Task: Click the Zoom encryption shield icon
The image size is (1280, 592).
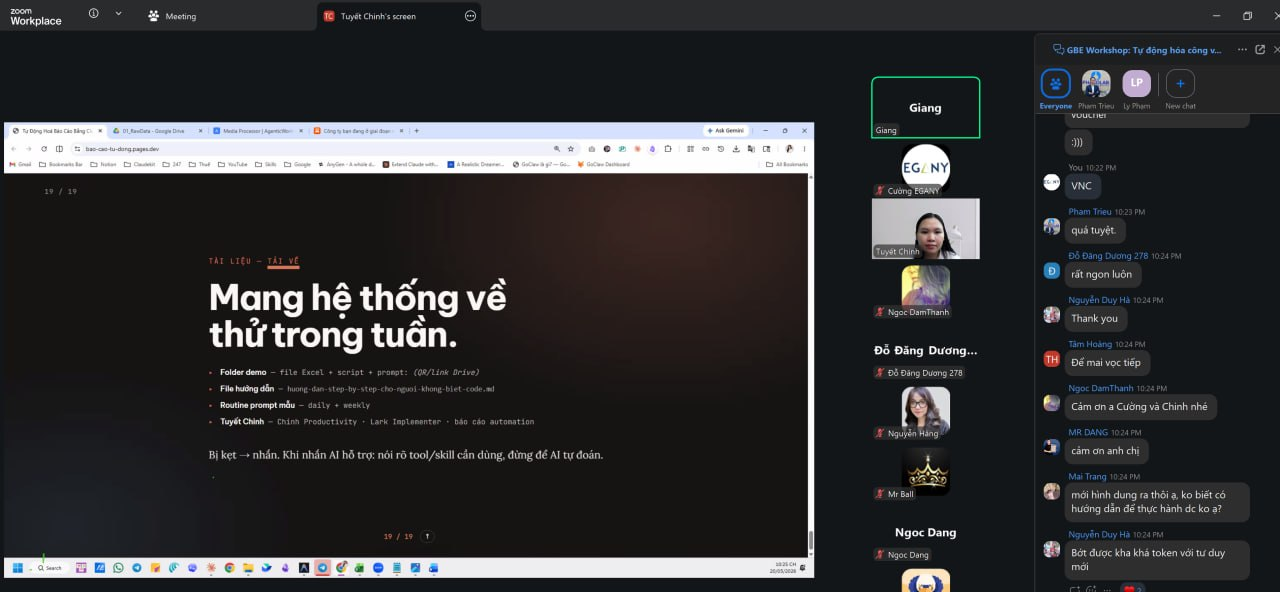Action: click(x=94, y=14)
